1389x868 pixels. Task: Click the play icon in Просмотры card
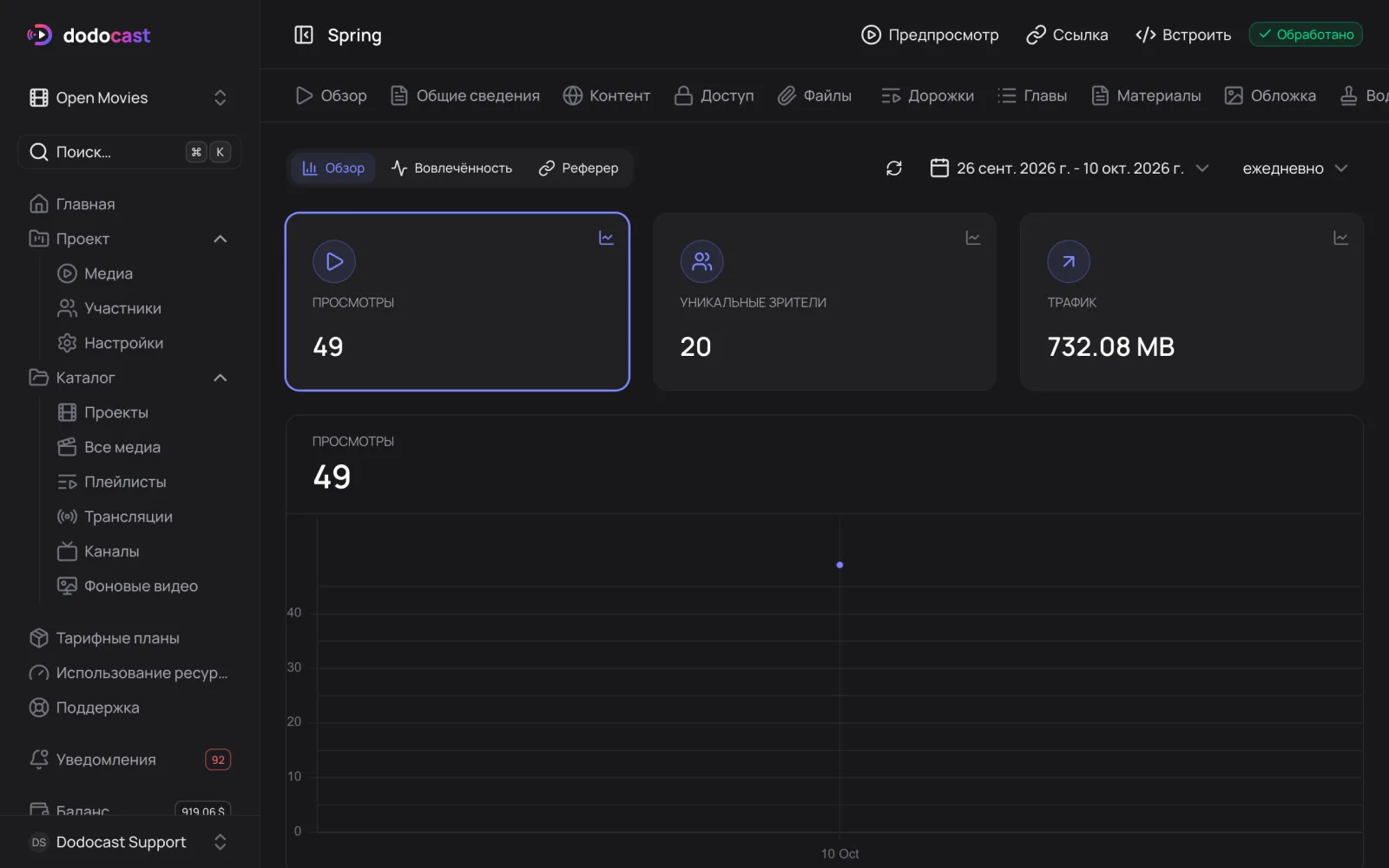[334, 261]
